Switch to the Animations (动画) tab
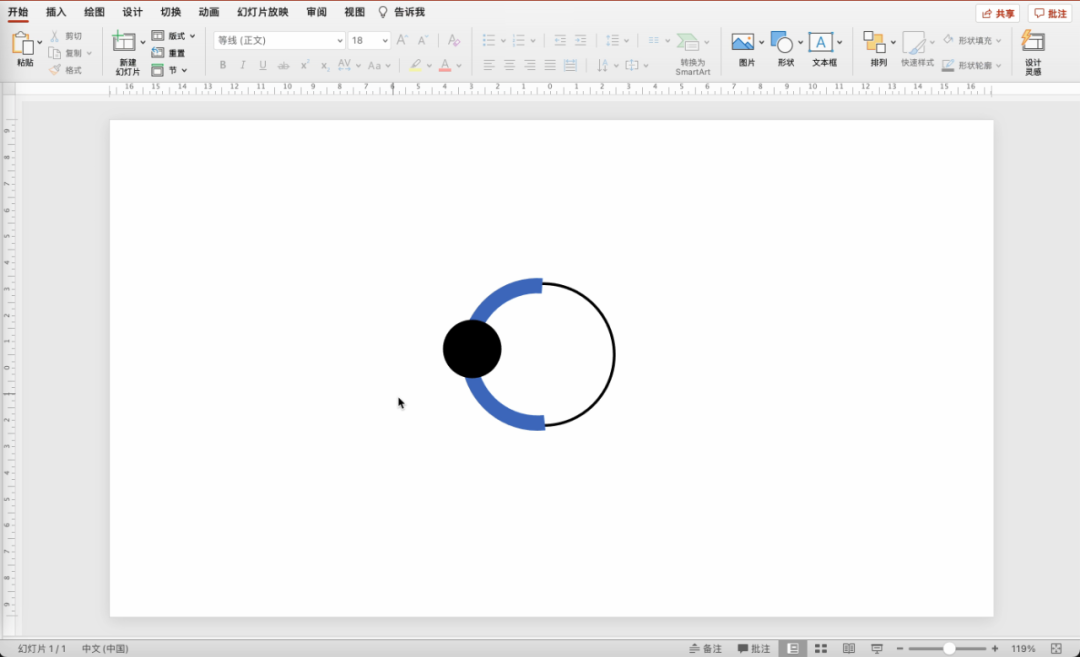This screenshot has height=657, width=1080. (208, 12)
